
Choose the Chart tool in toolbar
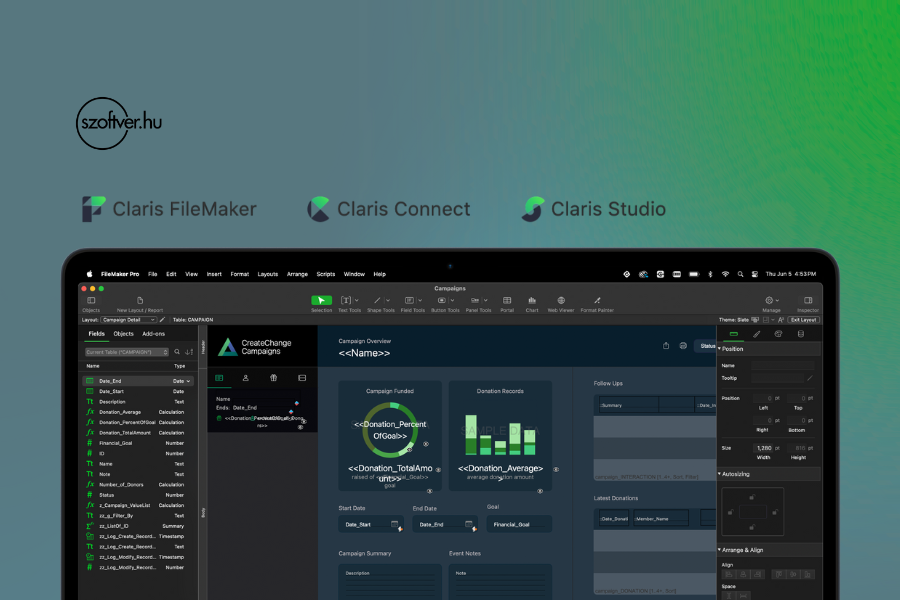(532, 300)
